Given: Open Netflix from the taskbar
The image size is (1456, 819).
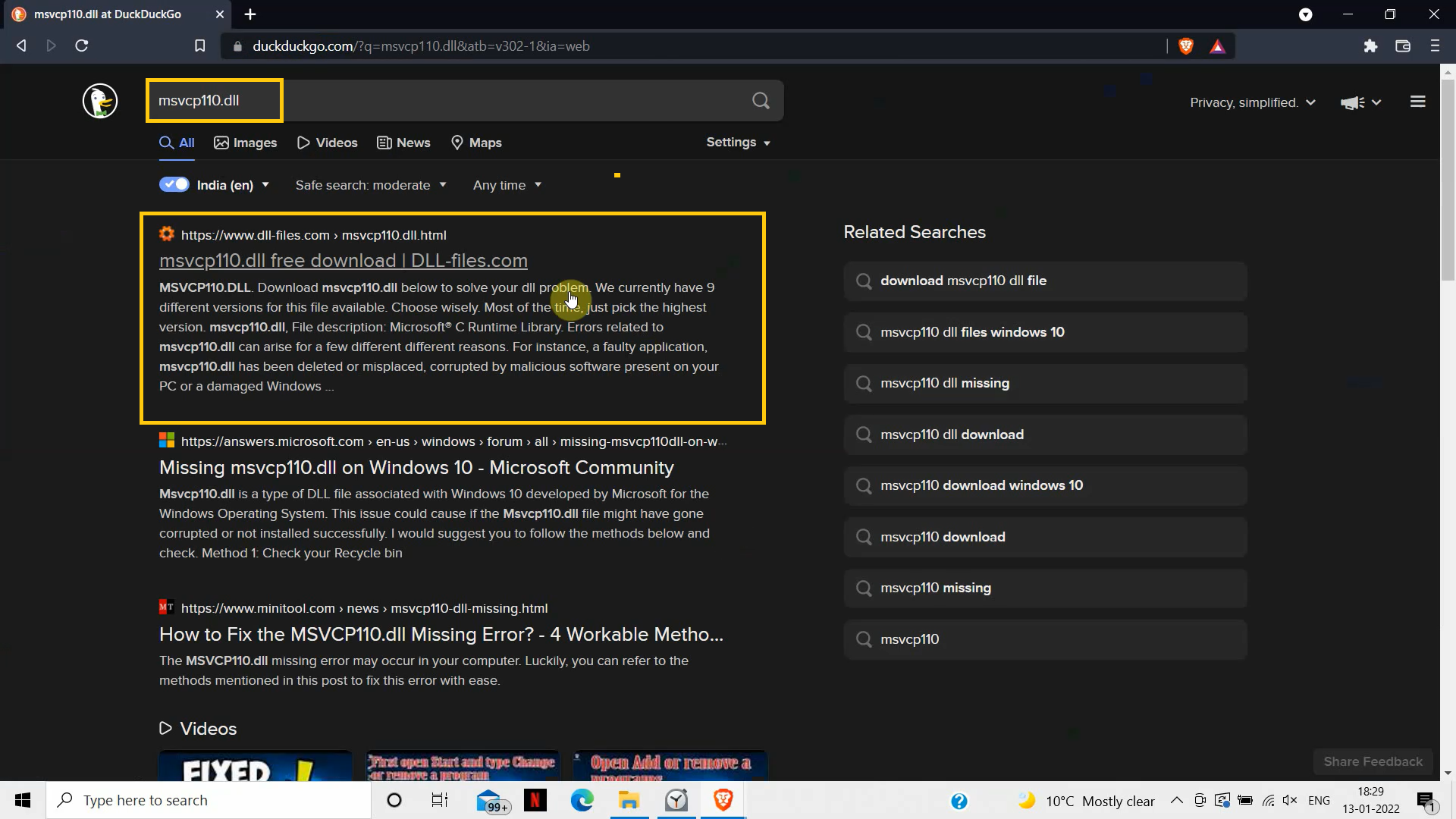Looking at the screenshot, I should (x=535, y=800).
